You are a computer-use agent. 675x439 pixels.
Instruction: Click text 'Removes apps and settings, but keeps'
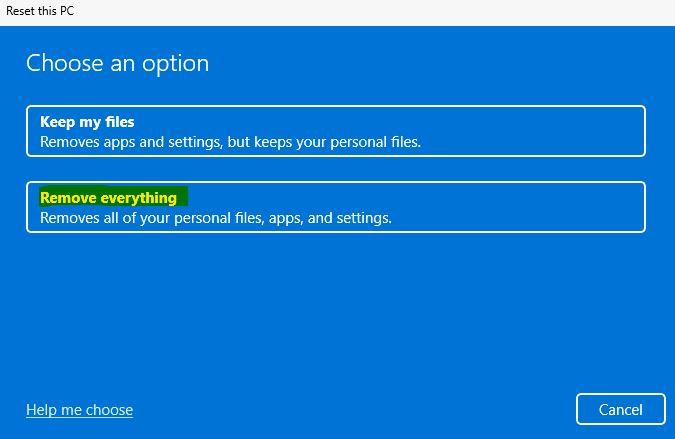pyautogui.click(x=165, y=142)
